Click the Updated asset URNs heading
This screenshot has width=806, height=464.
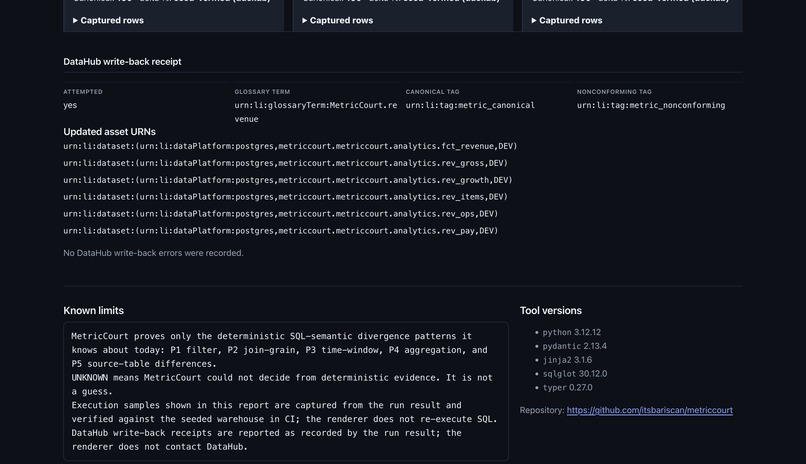pyautogui.click(x=109, y=132)
